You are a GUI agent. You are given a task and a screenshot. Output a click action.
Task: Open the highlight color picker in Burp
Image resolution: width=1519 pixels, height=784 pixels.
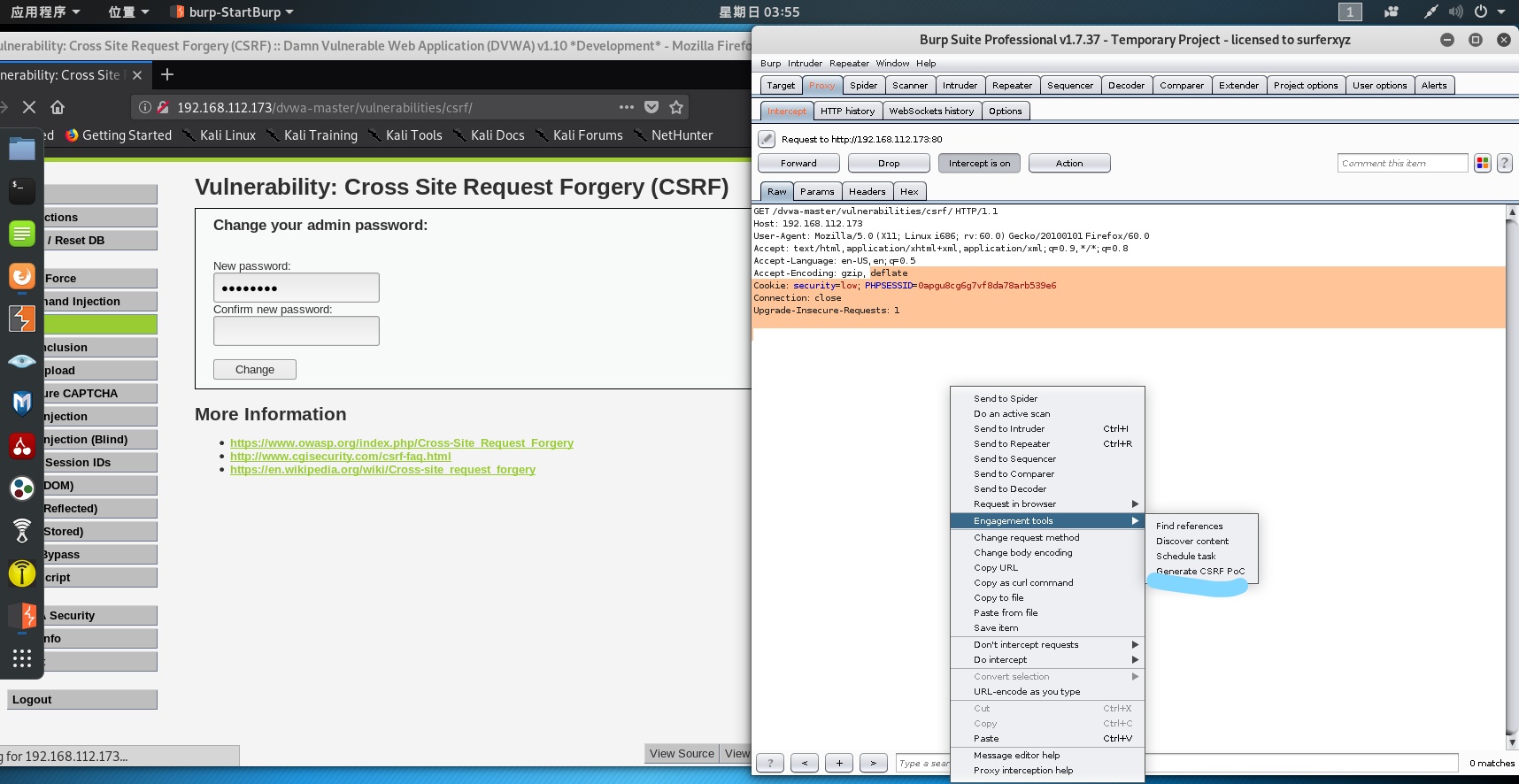pyautogui.click(x=1483, y=163)
